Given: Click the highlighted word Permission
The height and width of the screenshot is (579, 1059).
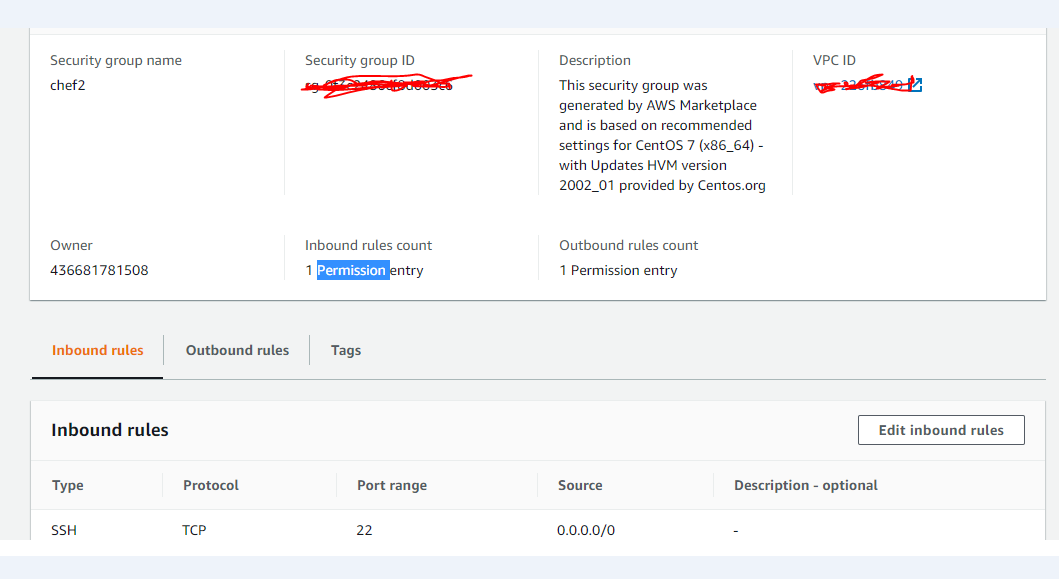Looking at the screenshot, I should pyautogui.click(x=352, y=270).
